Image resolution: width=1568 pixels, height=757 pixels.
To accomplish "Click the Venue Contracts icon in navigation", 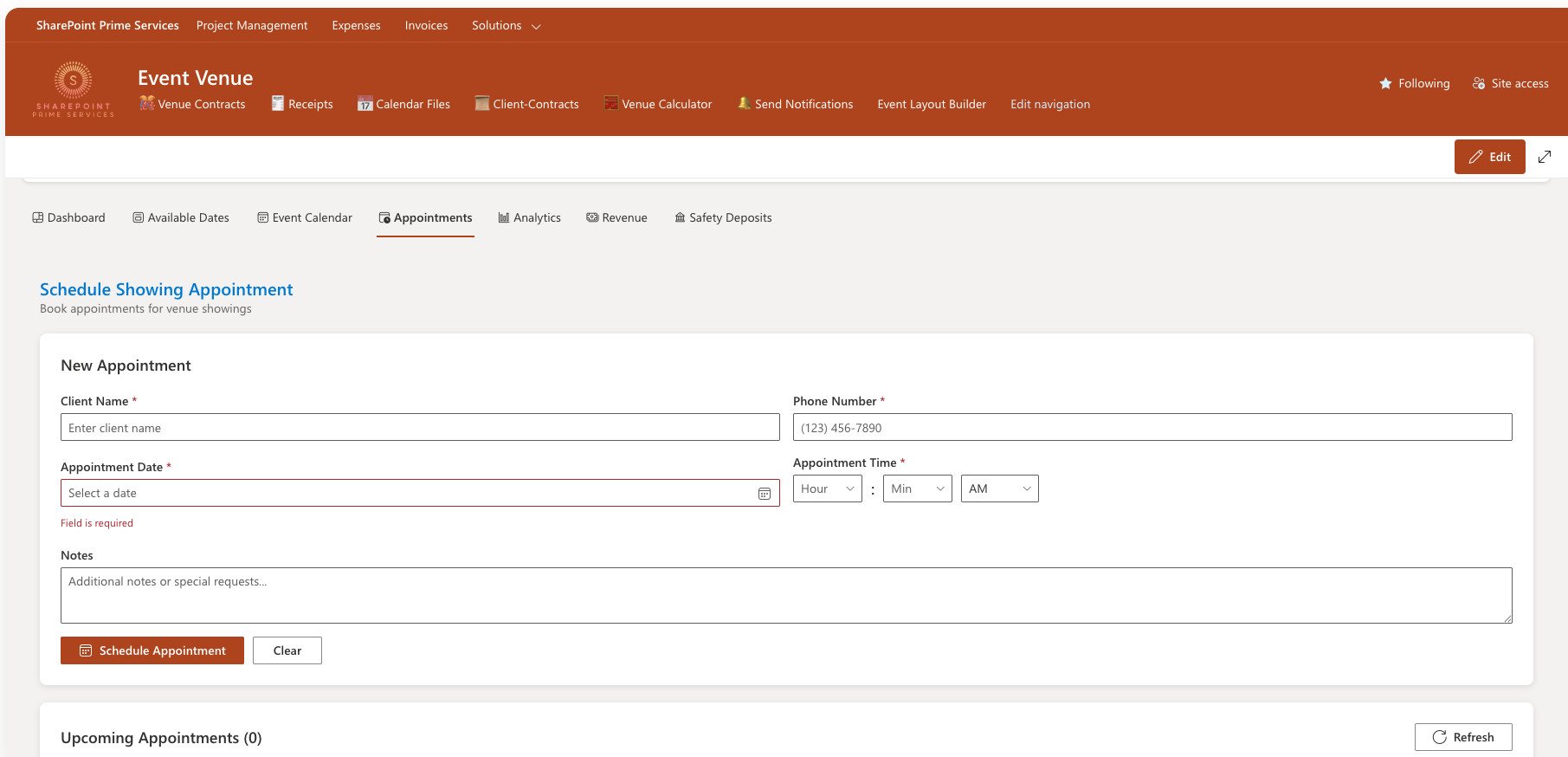I will (147, 103).
